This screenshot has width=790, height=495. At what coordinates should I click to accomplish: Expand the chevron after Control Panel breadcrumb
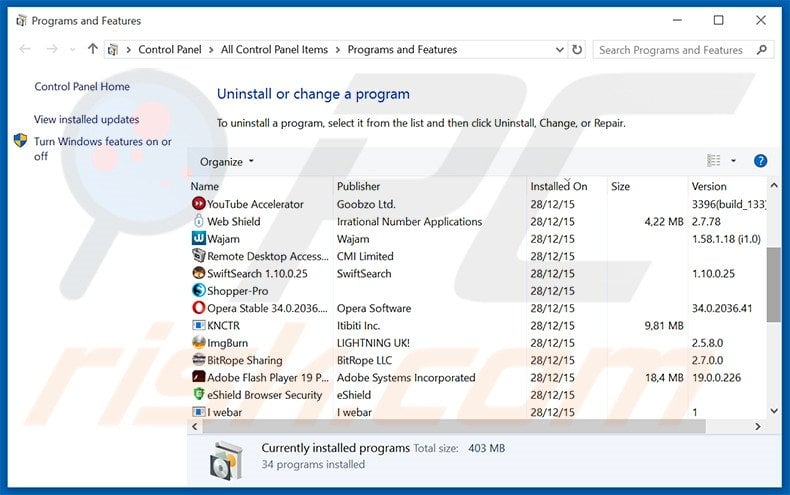point(211,49)
